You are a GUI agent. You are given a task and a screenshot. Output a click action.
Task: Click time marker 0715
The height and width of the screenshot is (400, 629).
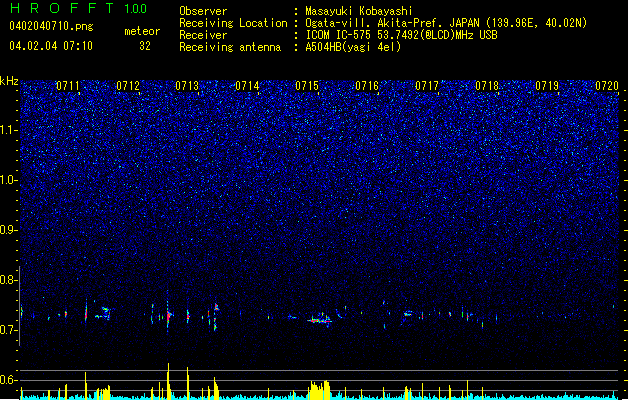307,86
